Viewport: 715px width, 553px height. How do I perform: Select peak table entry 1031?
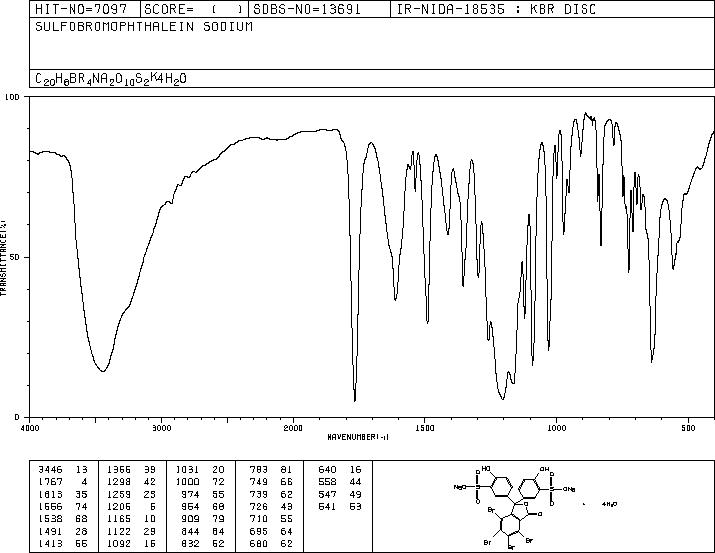point(200,470)
